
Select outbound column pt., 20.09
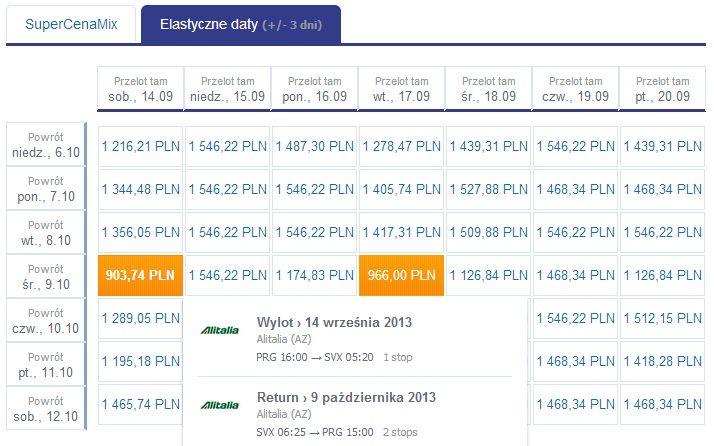coord(662,88)
